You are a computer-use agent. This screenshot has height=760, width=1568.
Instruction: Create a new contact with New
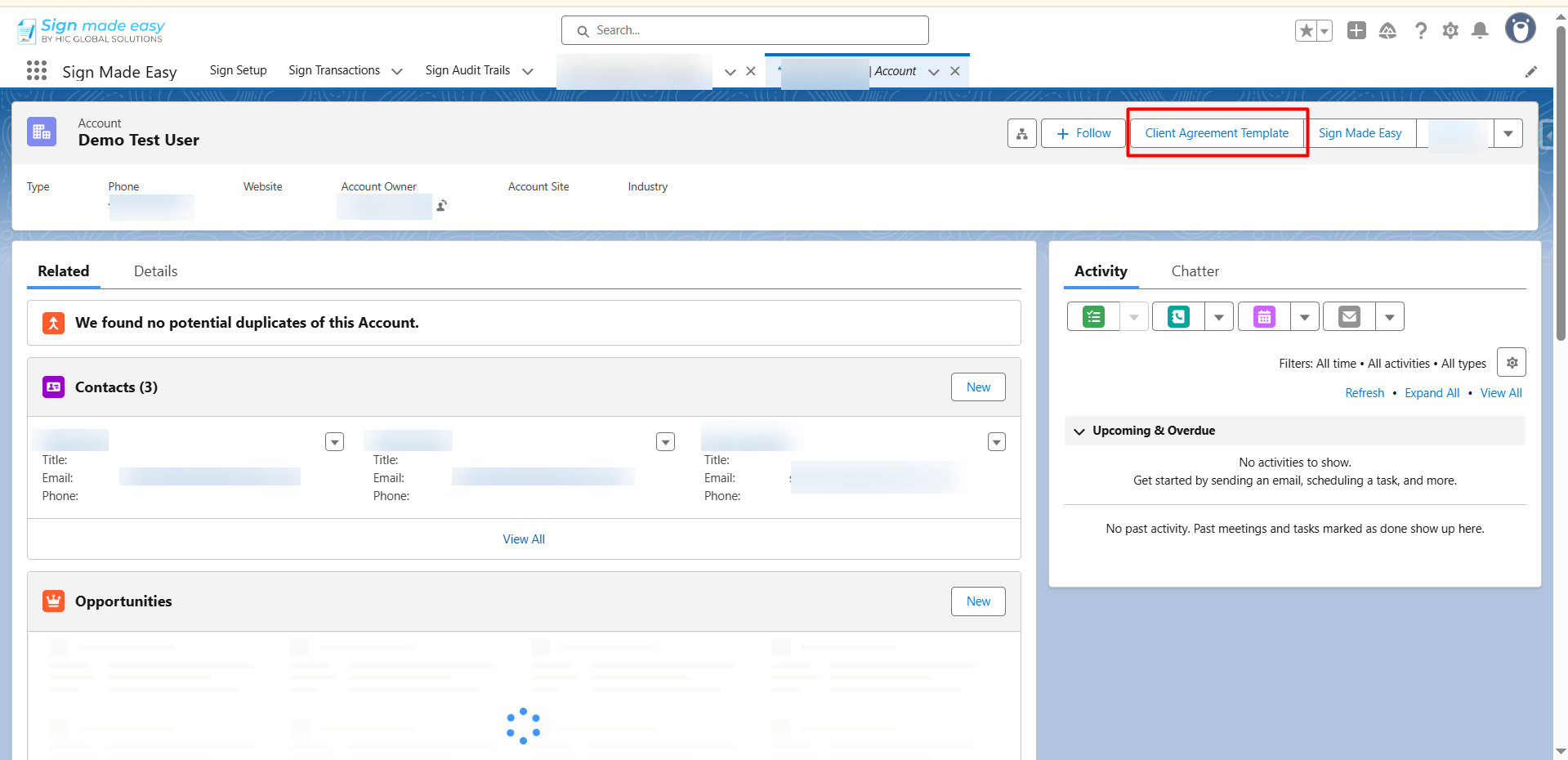tap(978, 387)
